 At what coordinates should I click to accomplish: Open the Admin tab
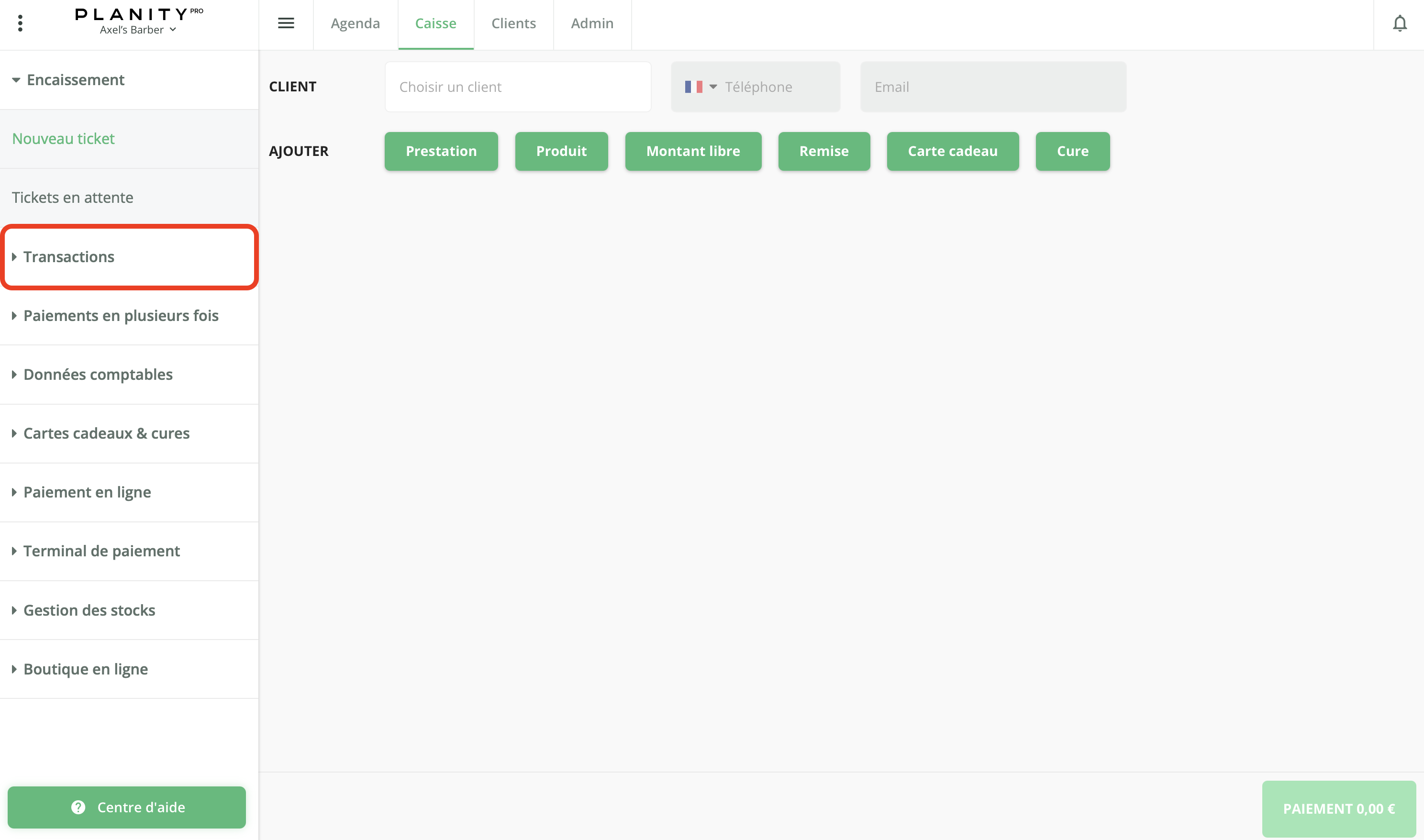coord(592,23)
